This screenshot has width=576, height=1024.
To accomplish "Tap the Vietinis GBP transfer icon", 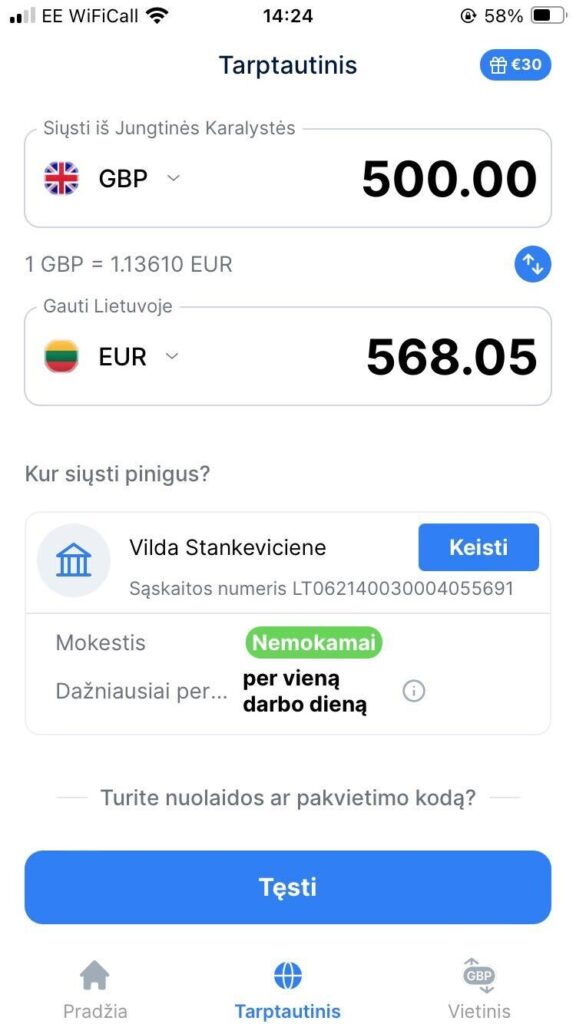I will pyautogui.click(x=479, y=976).
